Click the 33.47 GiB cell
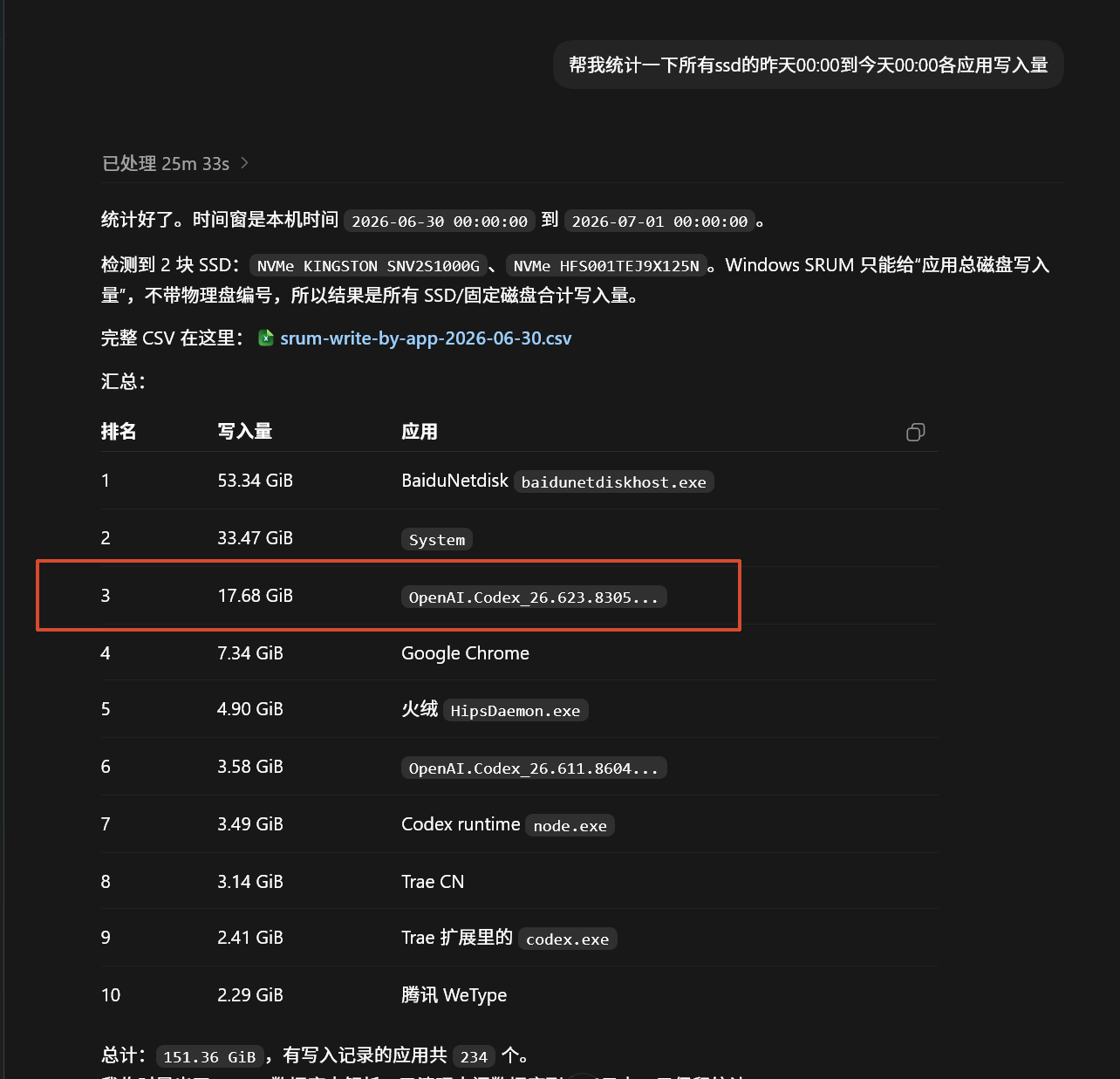This screenshot has width=1120, height=1079. click(x=256, y=538)
